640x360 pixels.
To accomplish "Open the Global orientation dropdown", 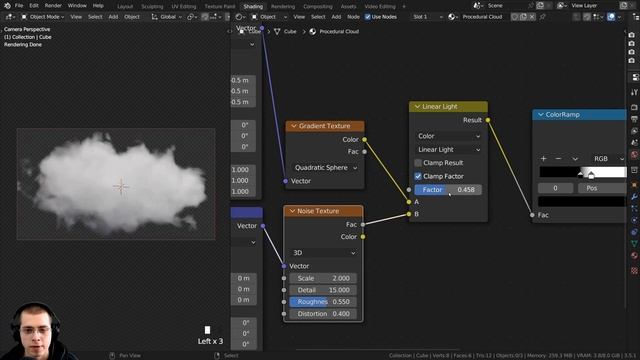I will pos(167,17).
